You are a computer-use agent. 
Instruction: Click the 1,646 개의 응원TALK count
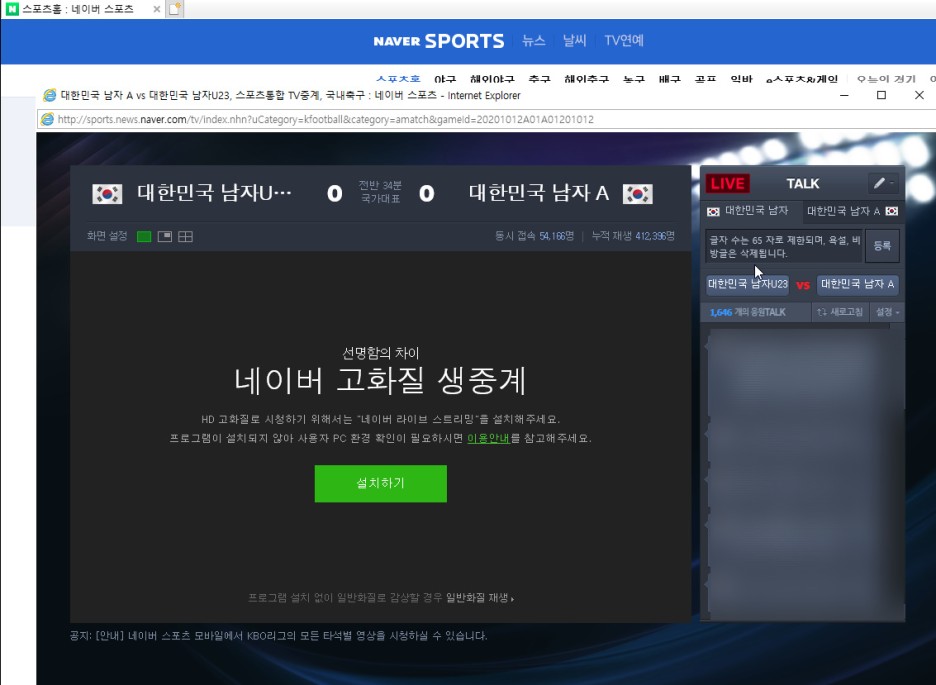click(747, 312)
